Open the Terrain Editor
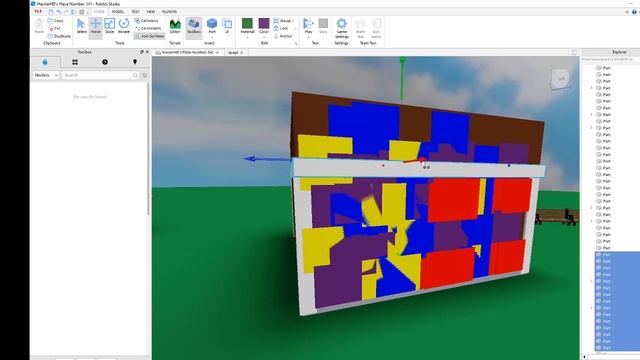The width and height of the screenshot is (640, 360). pos(175,26)
